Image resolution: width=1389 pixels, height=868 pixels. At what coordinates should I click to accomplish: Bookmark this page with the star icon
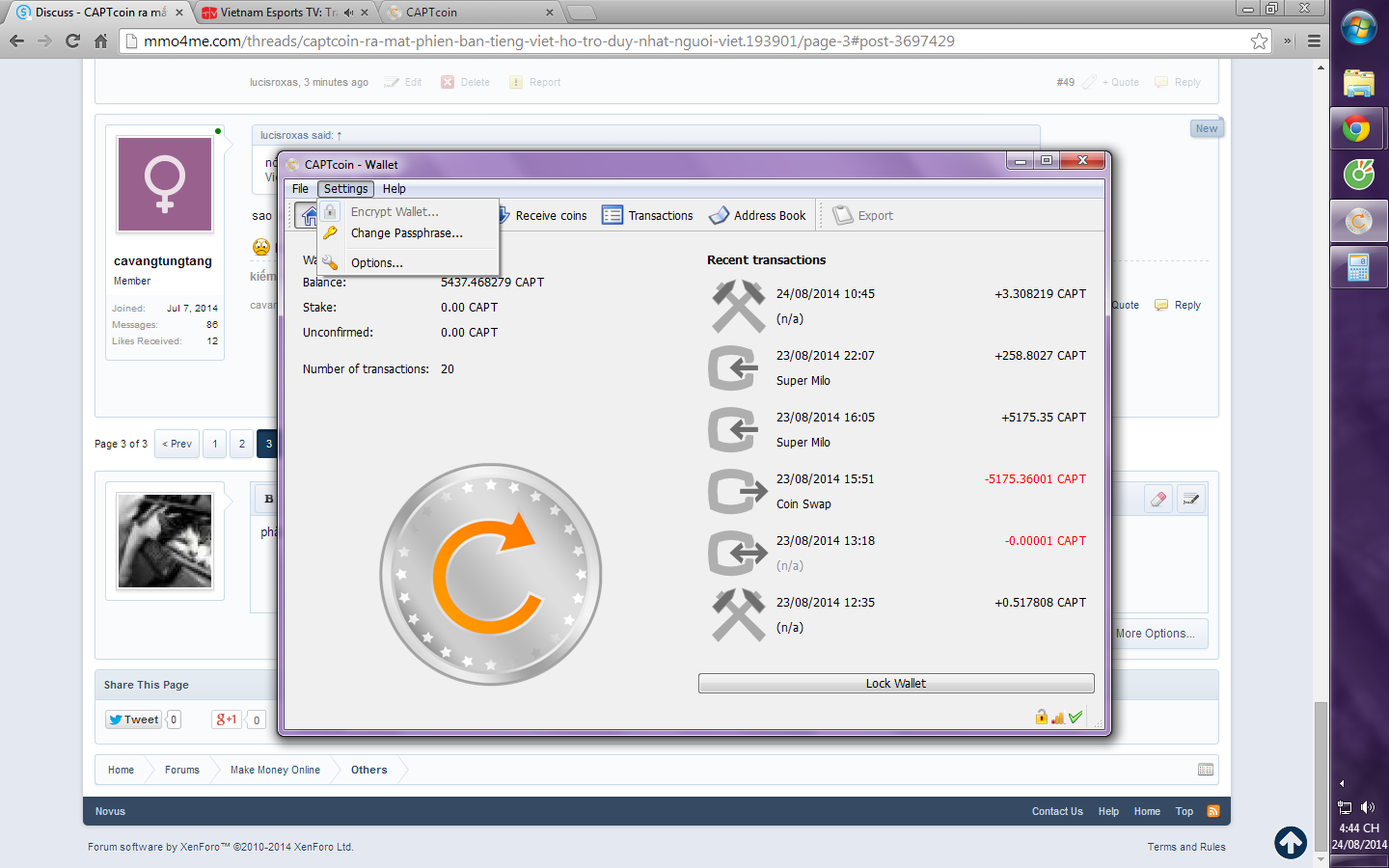pos(1259,41)
